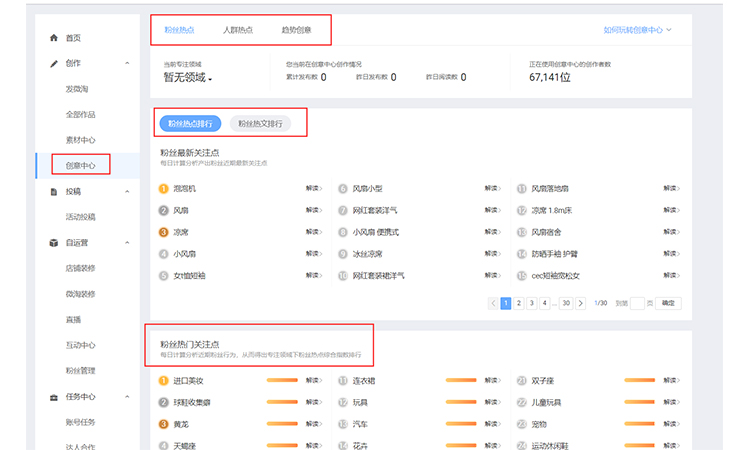
Task: Click the heat bar for 玩具
Action: click(461, 402)
